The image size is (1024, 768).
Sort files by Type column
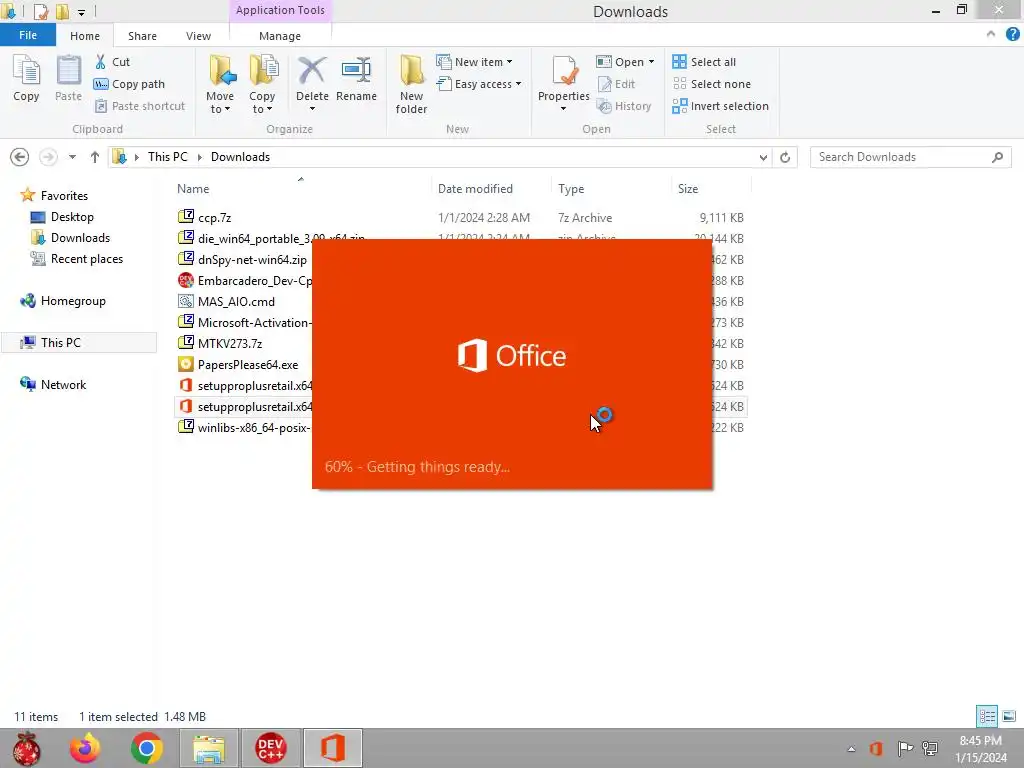coord(571,189)
